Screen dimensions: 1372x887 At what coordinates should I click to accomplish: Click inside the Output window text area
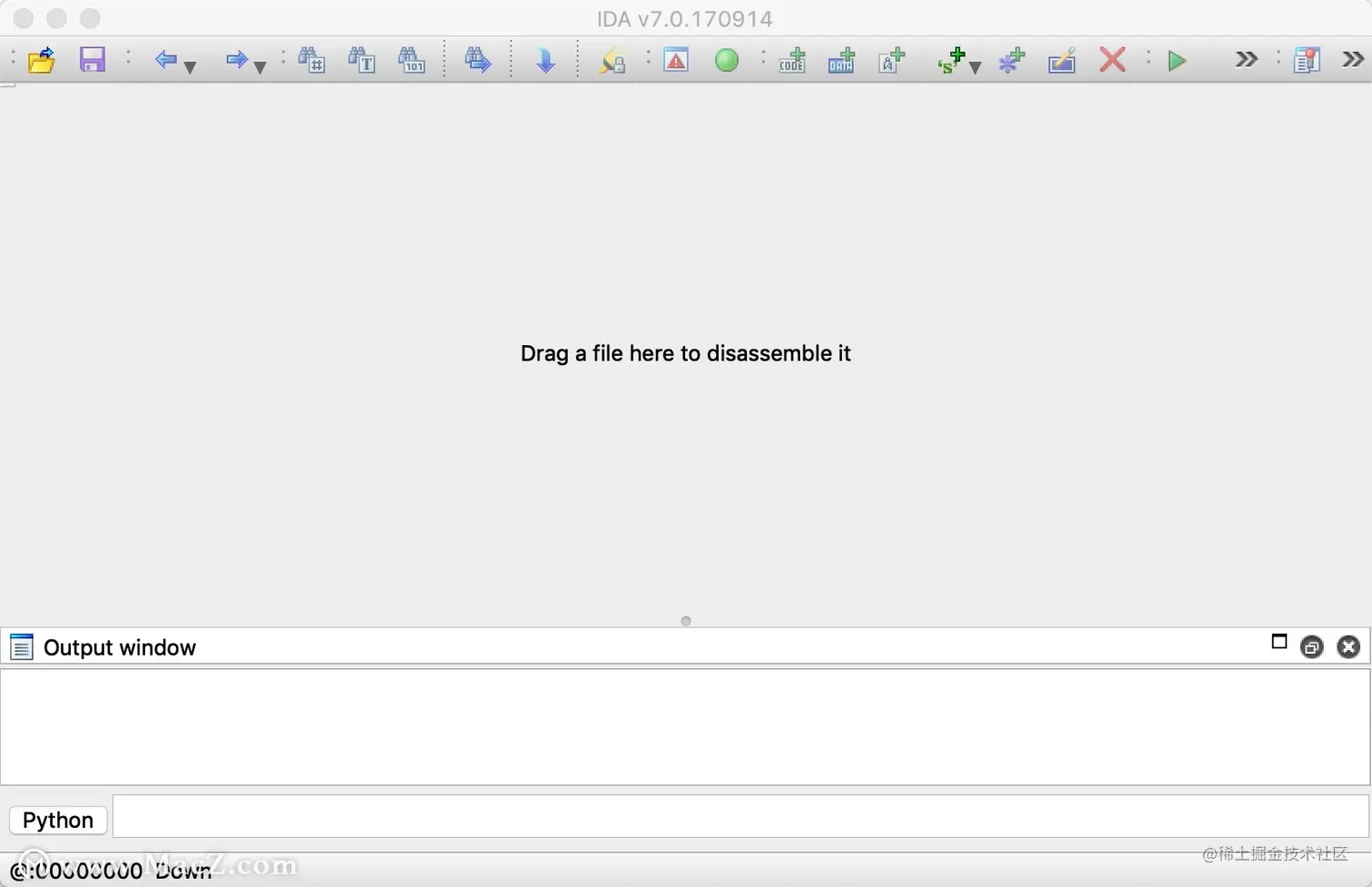[685, 727]
